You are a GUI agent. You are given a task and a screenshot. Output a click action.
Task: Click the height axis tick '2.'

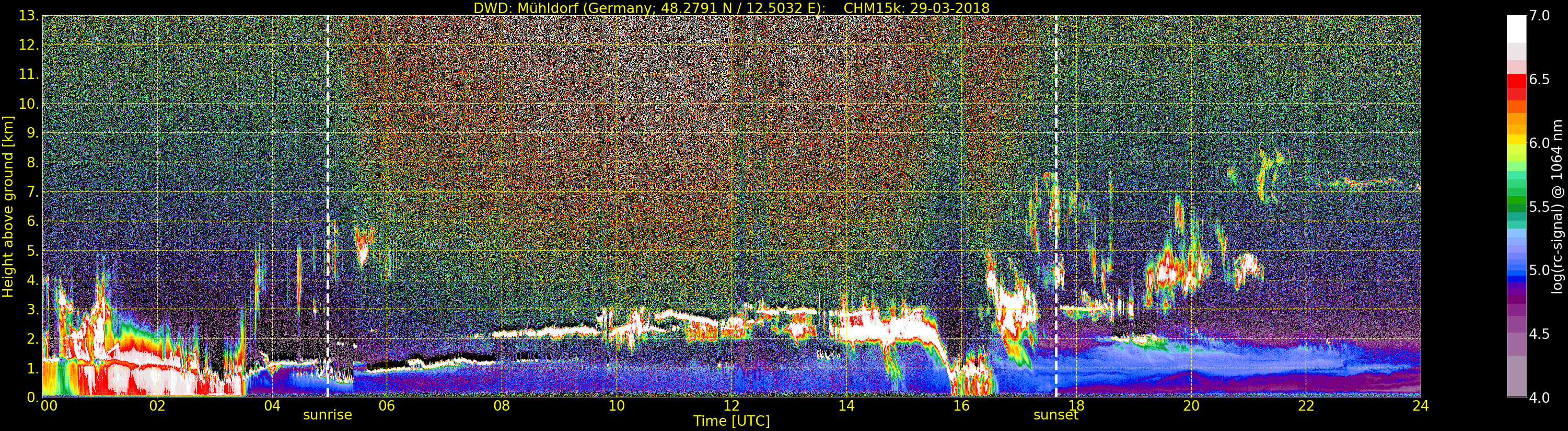[33, 339]
